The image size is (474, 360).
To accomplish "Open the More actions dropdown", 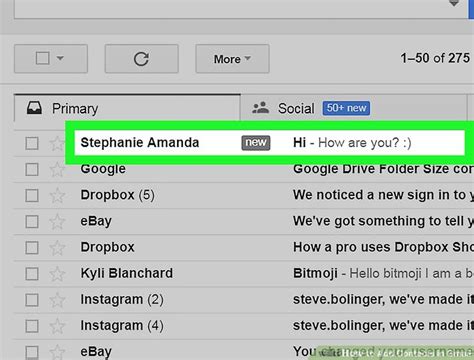I will 232,59.
